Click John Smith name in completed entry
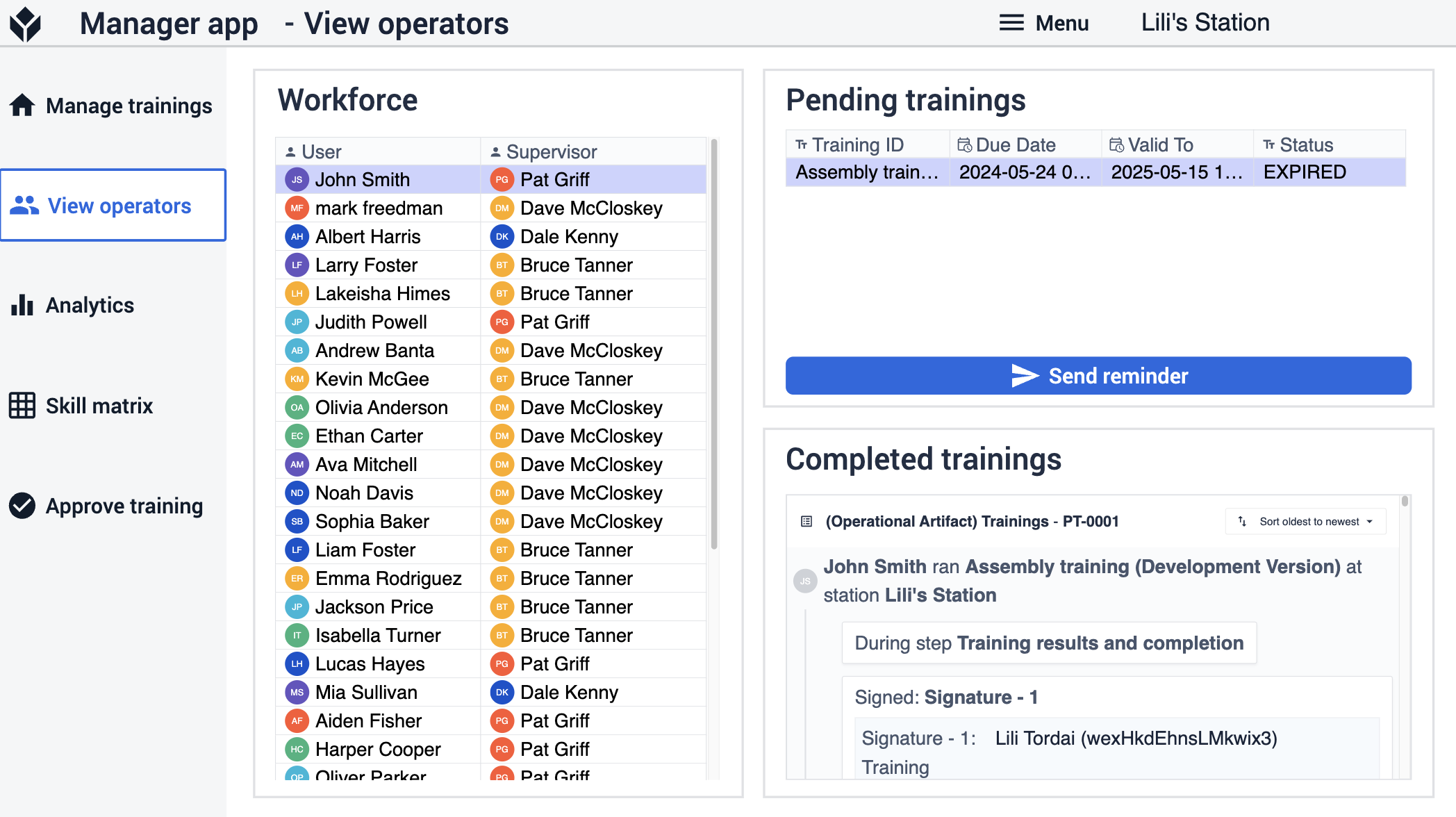Viewport: 1456px width, 817px height. [875, 566]
